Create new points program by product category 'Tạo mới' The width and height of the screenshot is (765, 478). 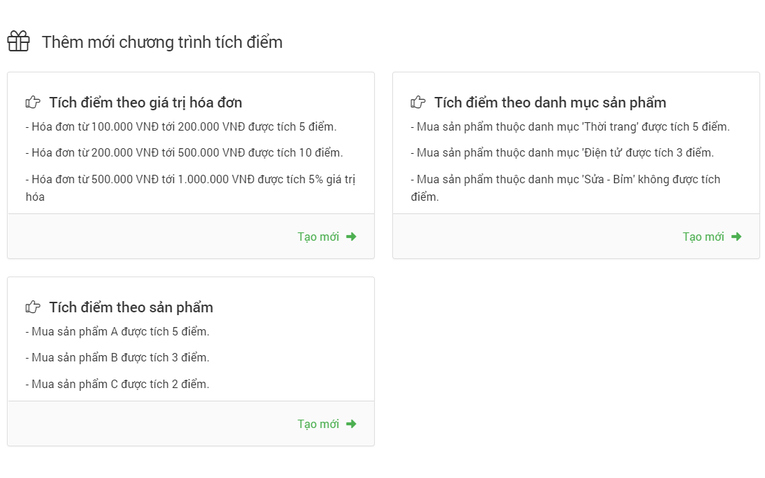point(703,237)
